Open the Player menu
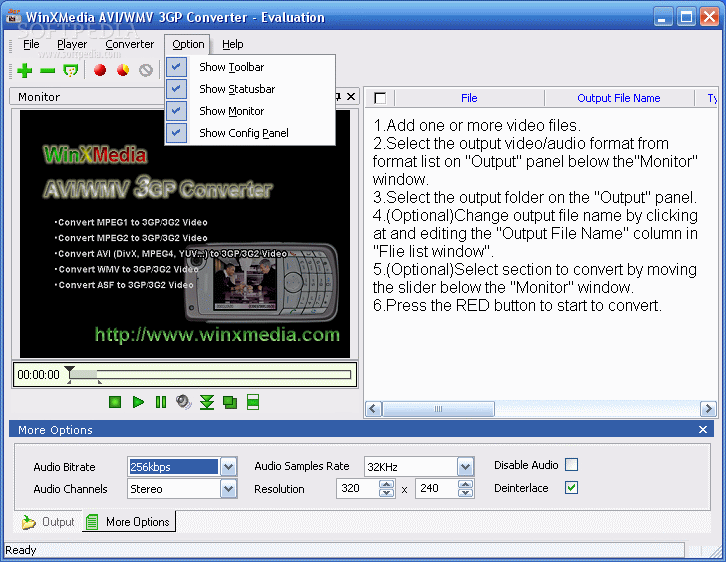 click(x=72, y=44)
